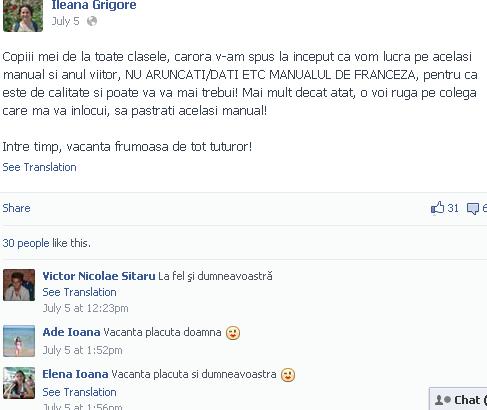This screenshot has height=410, width=487.
Task: Open Ade Ioana's avatar thumbnail
Action: click(19, 341)
